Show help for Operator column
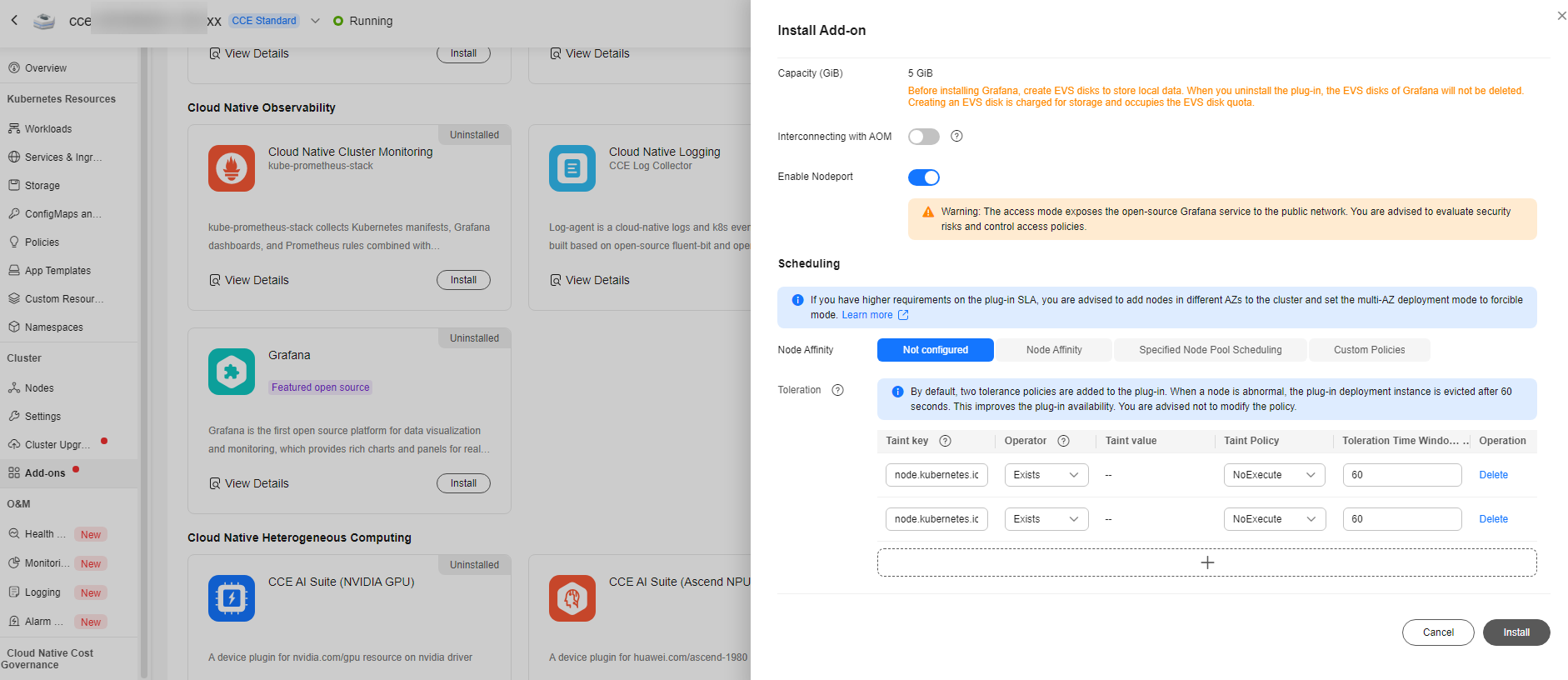This screenshot has height=680, width=1568. pyautogui.click(x=1063, y=441)
